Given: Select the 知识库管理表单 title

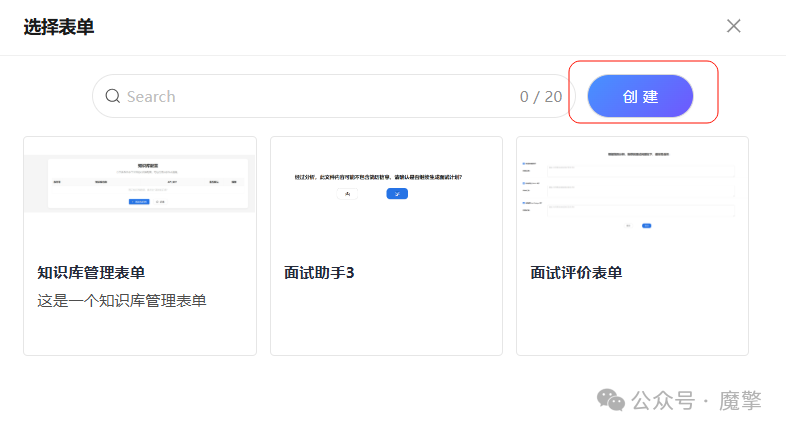Looking at the screenshot, I should coord(91,273).
